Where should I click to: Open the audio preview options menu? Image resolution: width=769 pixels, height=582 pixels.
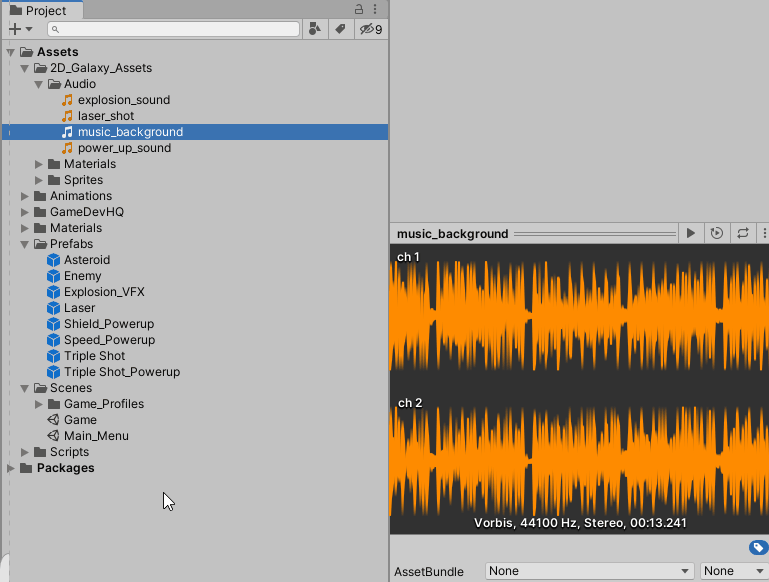[763, 233]
